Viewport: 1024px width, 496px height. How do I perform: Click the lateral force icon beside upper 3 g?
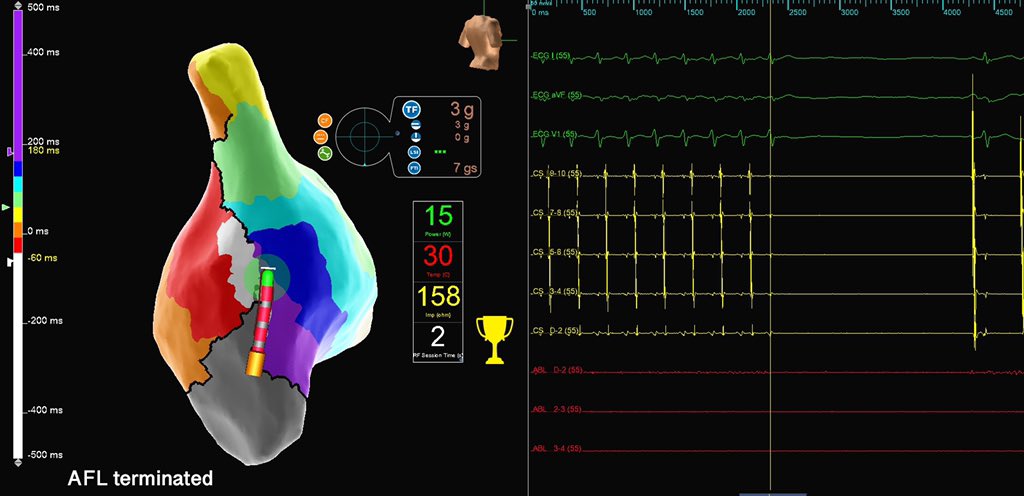(x=414, y=124)
